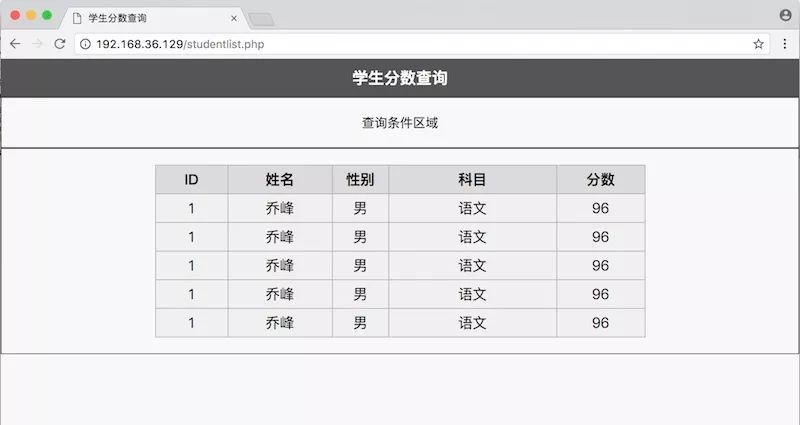Click the 科目 column header
The height and width of the screenshot is (425, 800).
pos(472,180)
